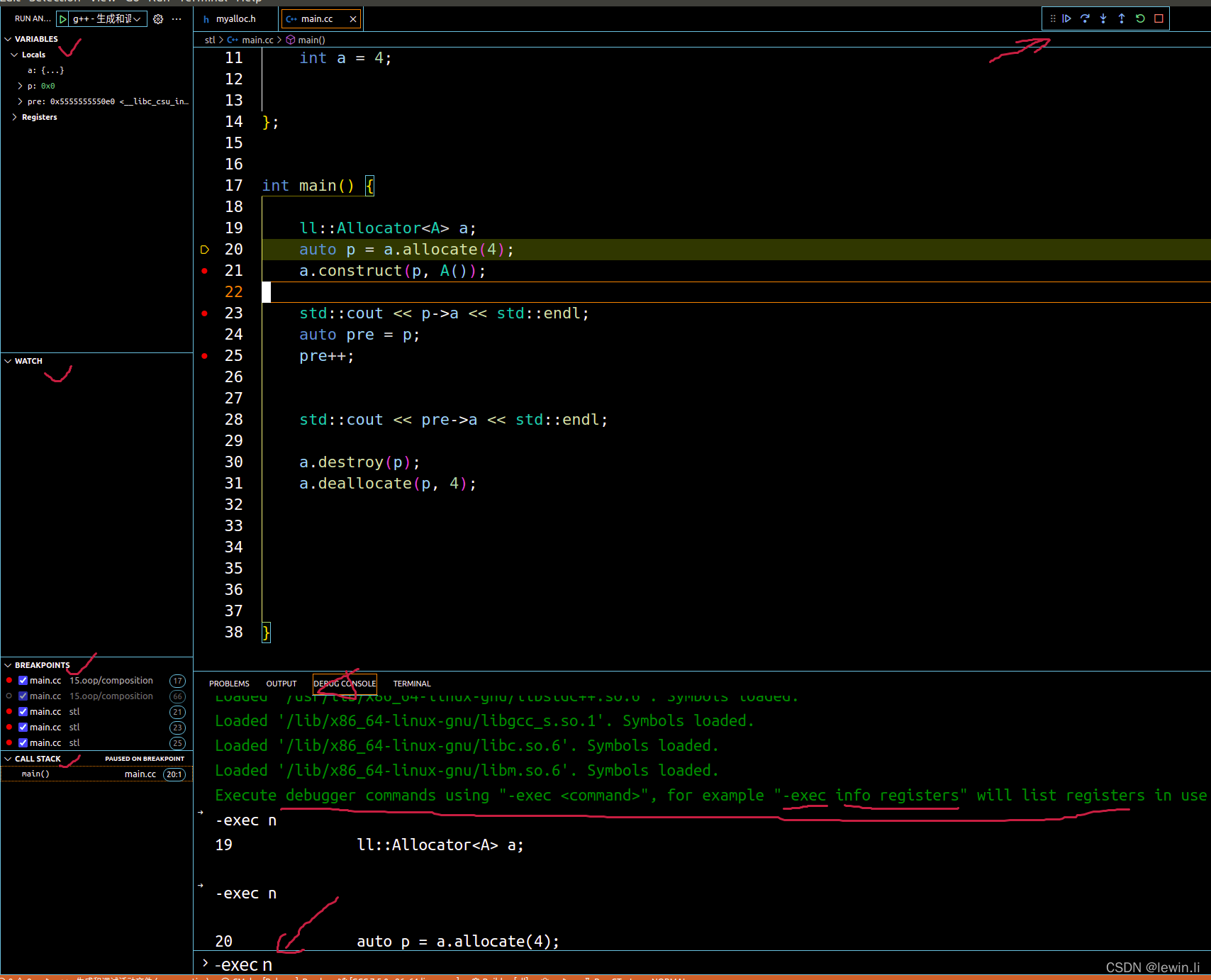The image size is (1211, 980).
Task: Expand the p: 0x0 variable
Action: (x=20, y=86)
